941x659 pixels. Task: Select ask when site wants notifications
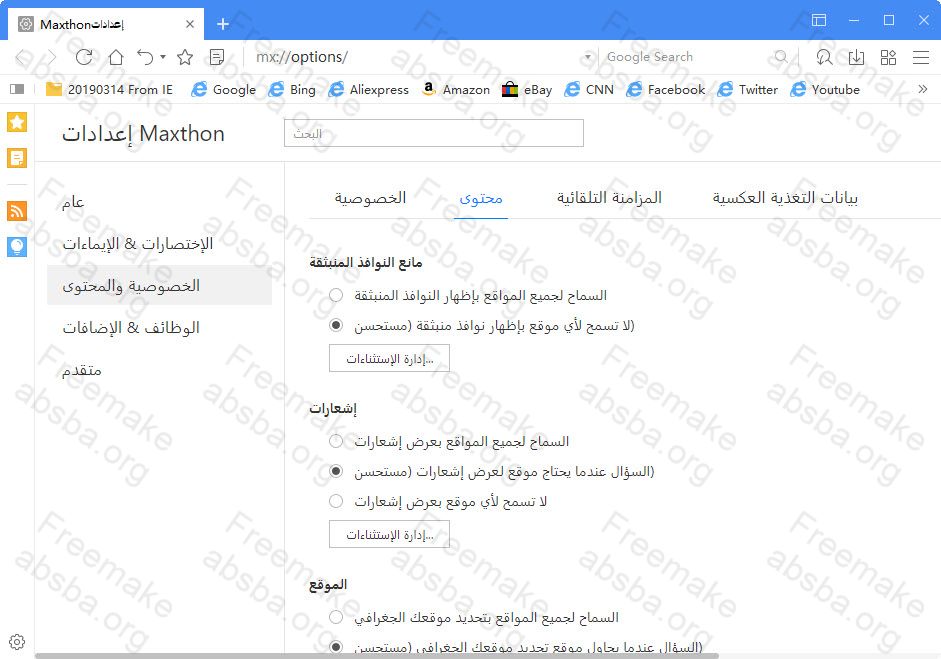[x=336, y=471]
